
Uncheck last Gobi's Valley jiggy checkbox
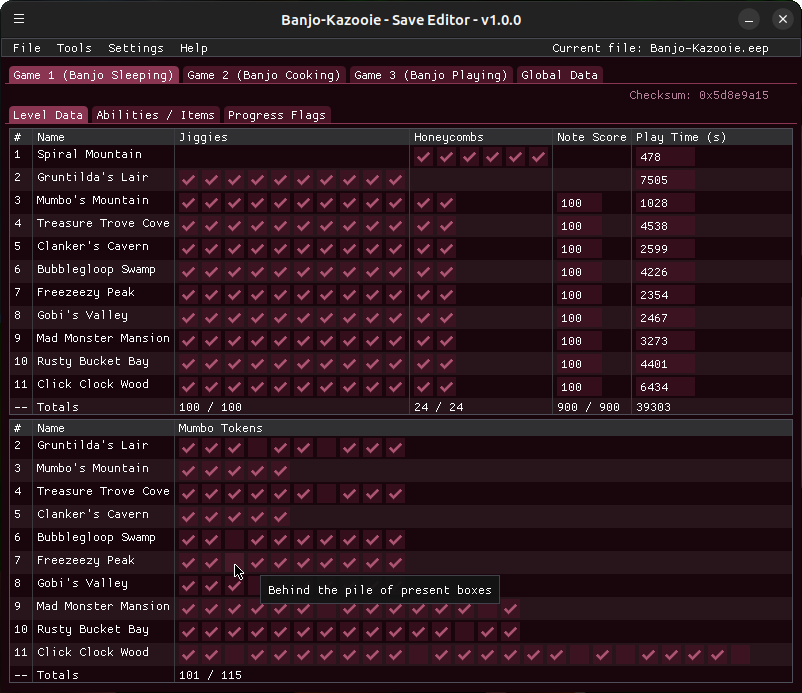tap(396, 318)
